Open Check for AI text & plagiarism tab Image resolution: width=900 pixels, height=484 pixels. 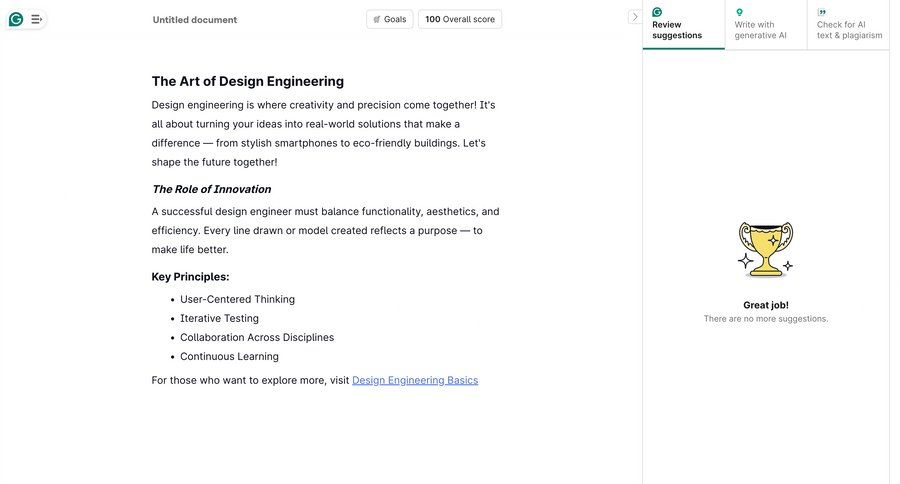[848, 25]
